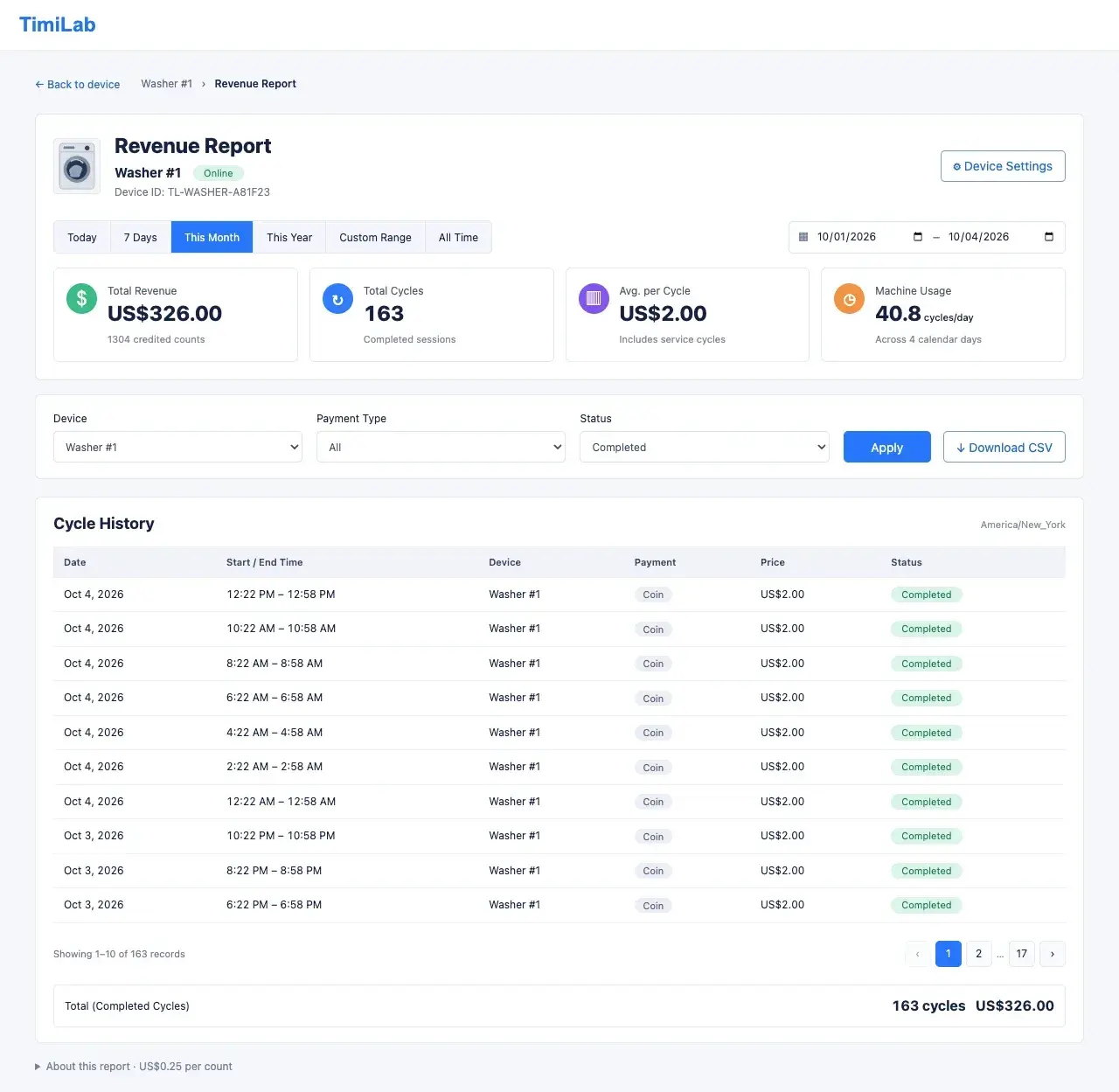Jump to page 17 of records
This screenshot has width=1119, height=1092.
click(1022, 954)
